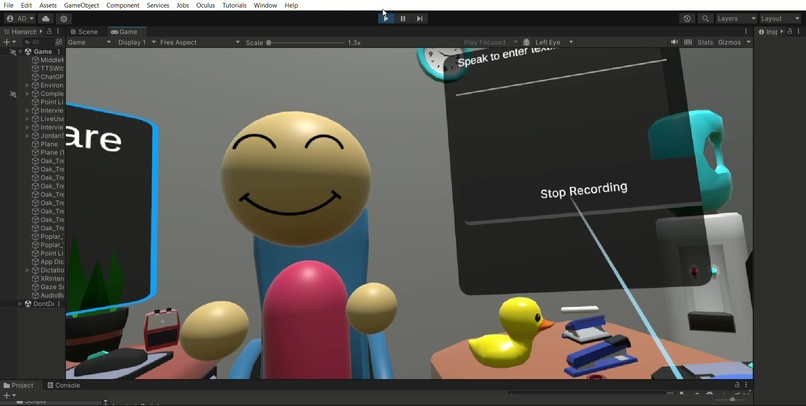The width and height of the screenshot is (806, 406).
Task: Click the Hierarchy plus create dropdown
Action: tap(9, 42)
